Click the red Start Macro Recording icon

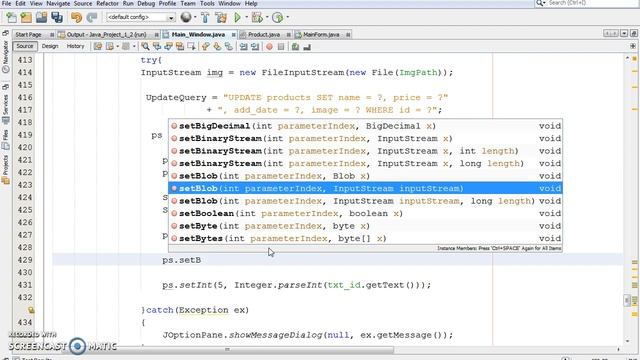pyautogui.click(x=269, y=47)
